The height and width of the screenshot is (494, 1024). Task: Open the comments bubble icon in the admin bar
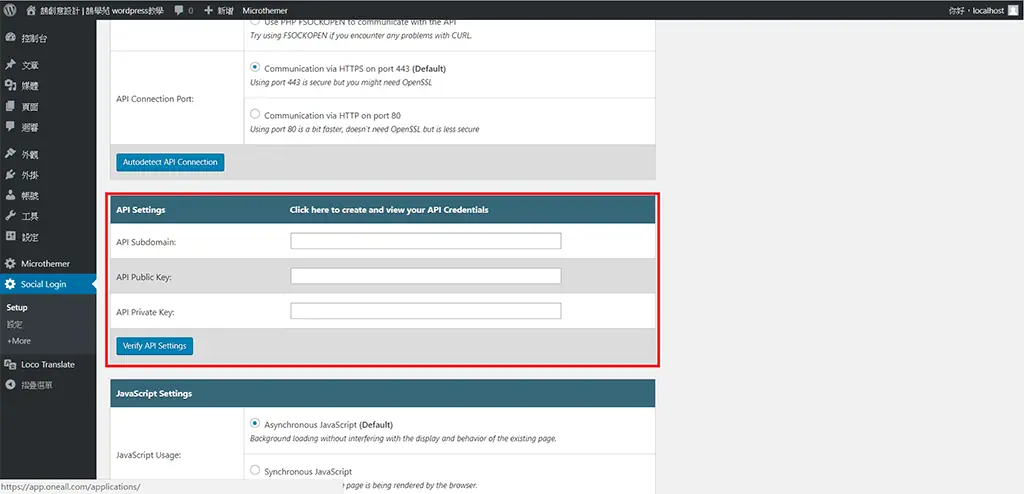[179, 10]
